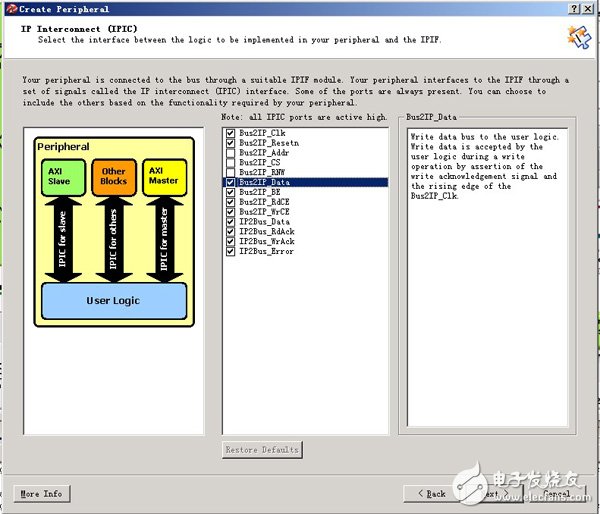
Task: Click the wizard logo icon at top right
Action: click(x=577, y=37)
